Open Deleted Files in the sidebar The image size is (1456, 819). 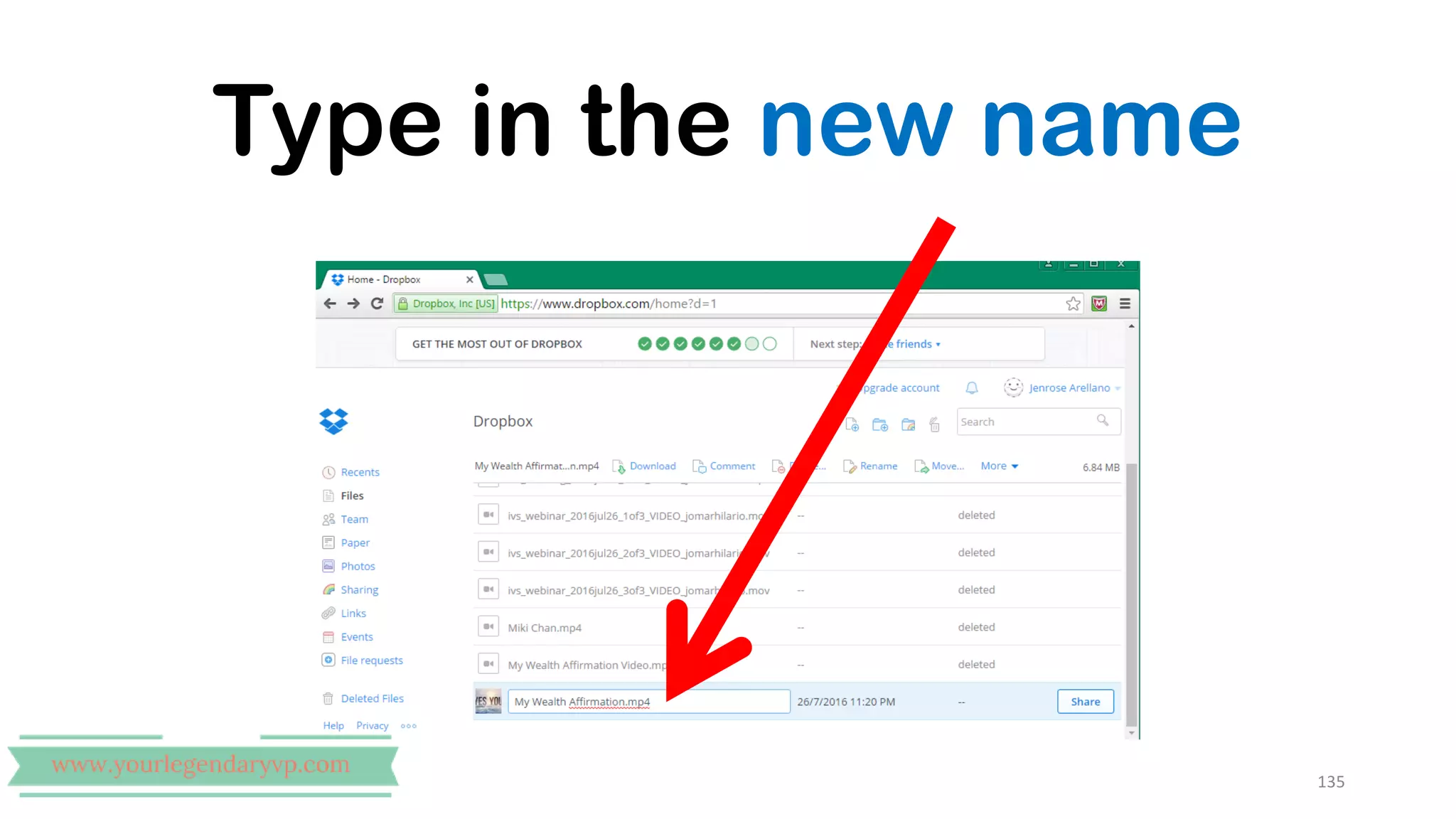coord(363,699)
